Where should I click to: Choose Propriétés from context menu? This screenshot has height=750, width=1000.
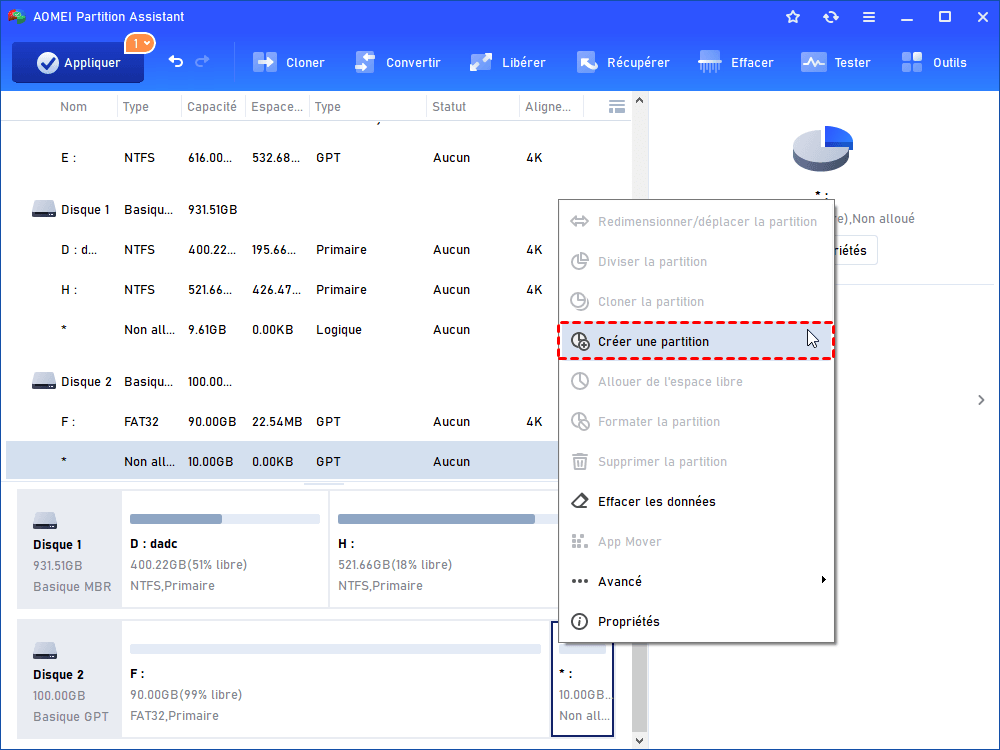pos(696,621)
